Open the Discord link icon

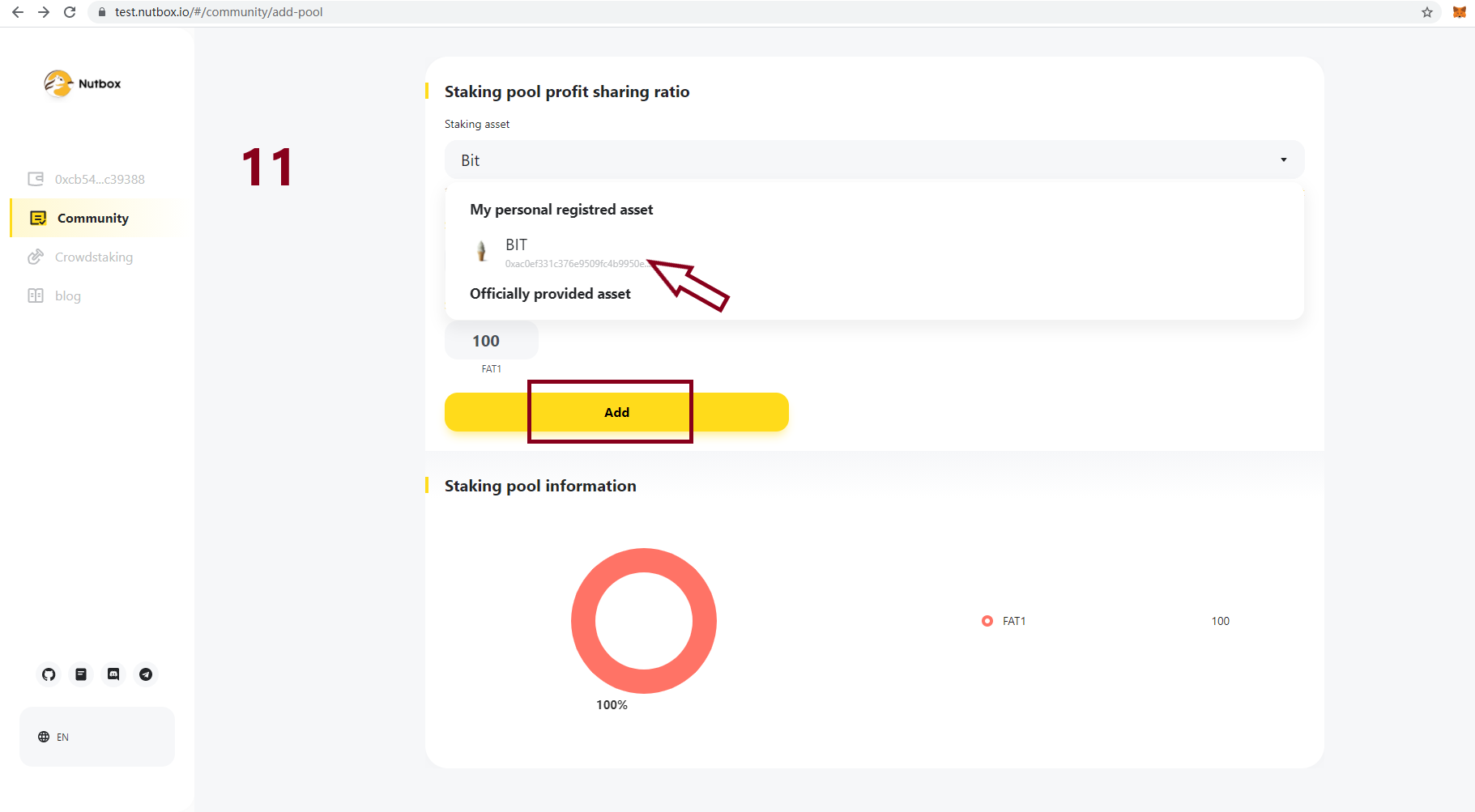[113, 674]
